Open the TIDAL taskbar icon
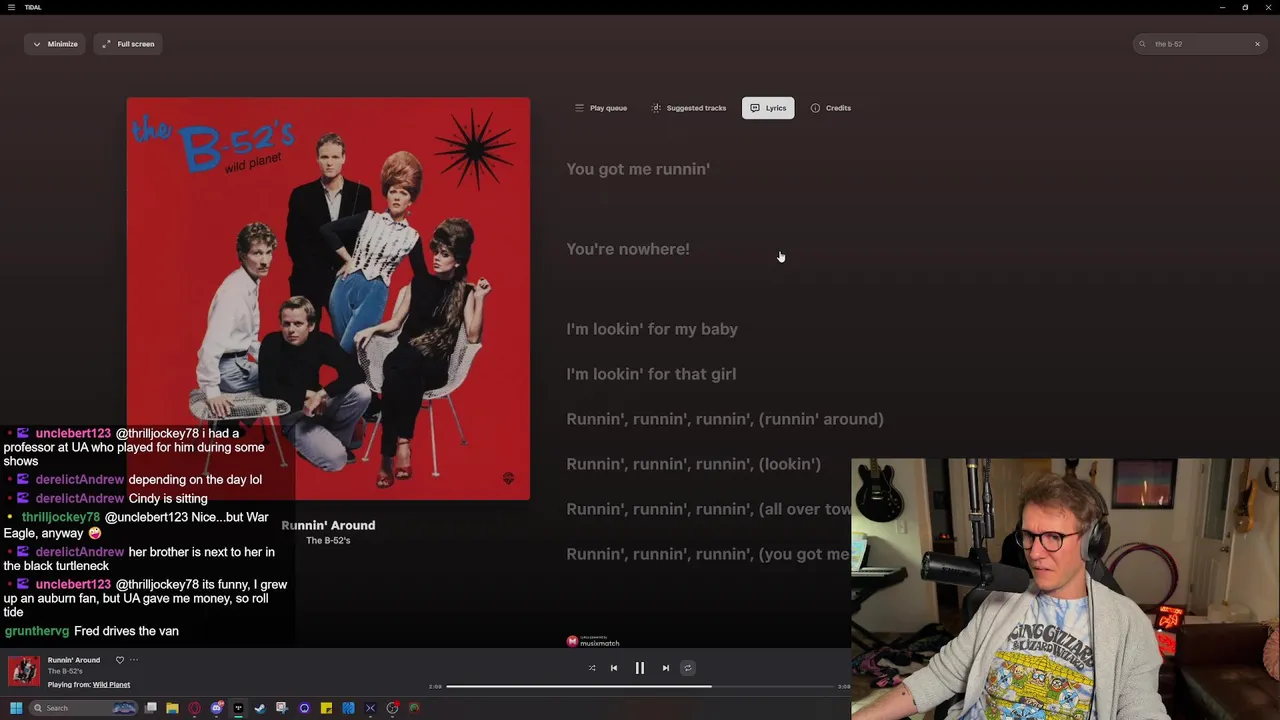This screenshot has height=720, width=1280. (238, 708)
